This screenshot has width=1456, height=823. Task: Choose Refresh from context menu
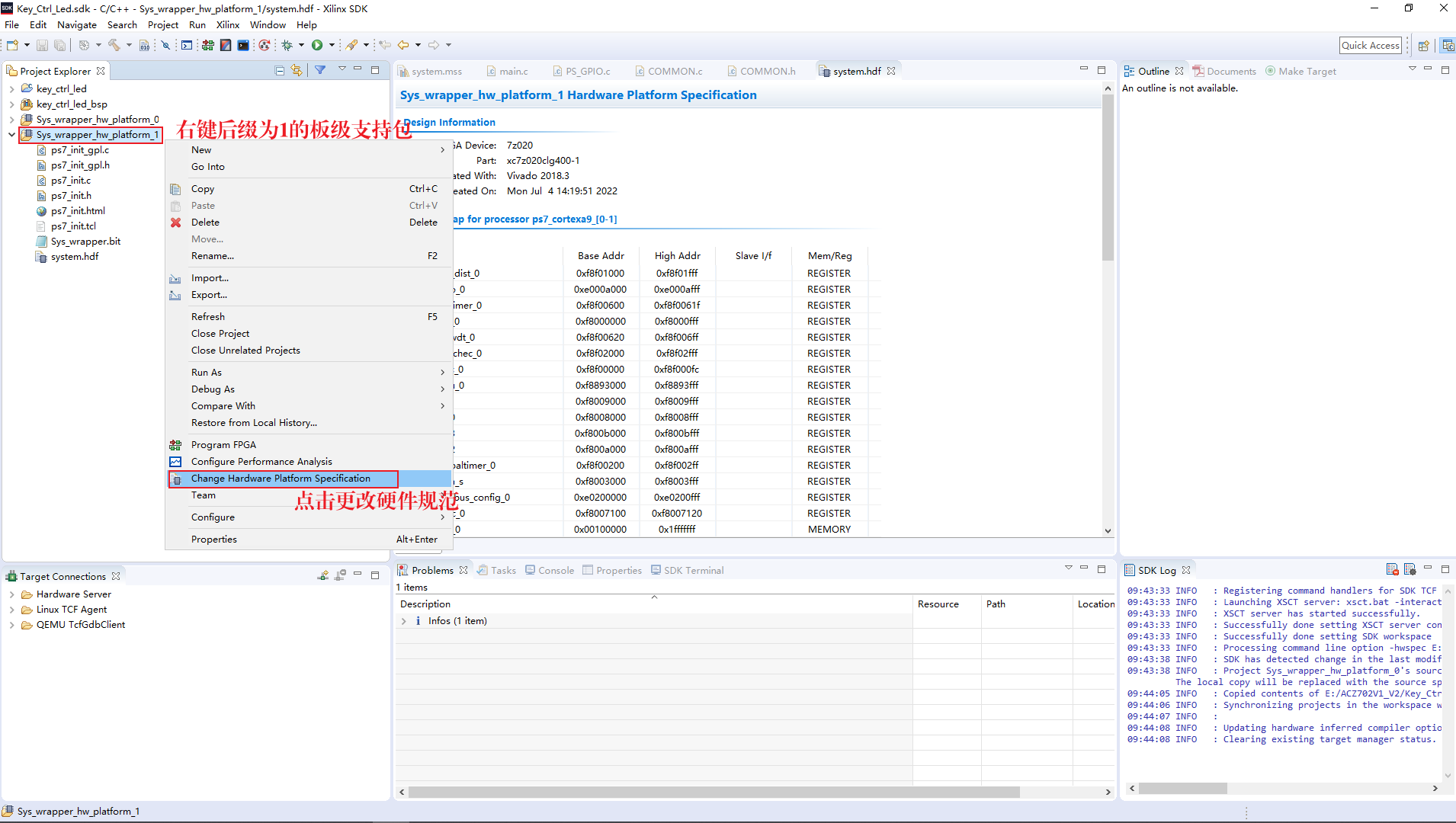pos(309,317)
